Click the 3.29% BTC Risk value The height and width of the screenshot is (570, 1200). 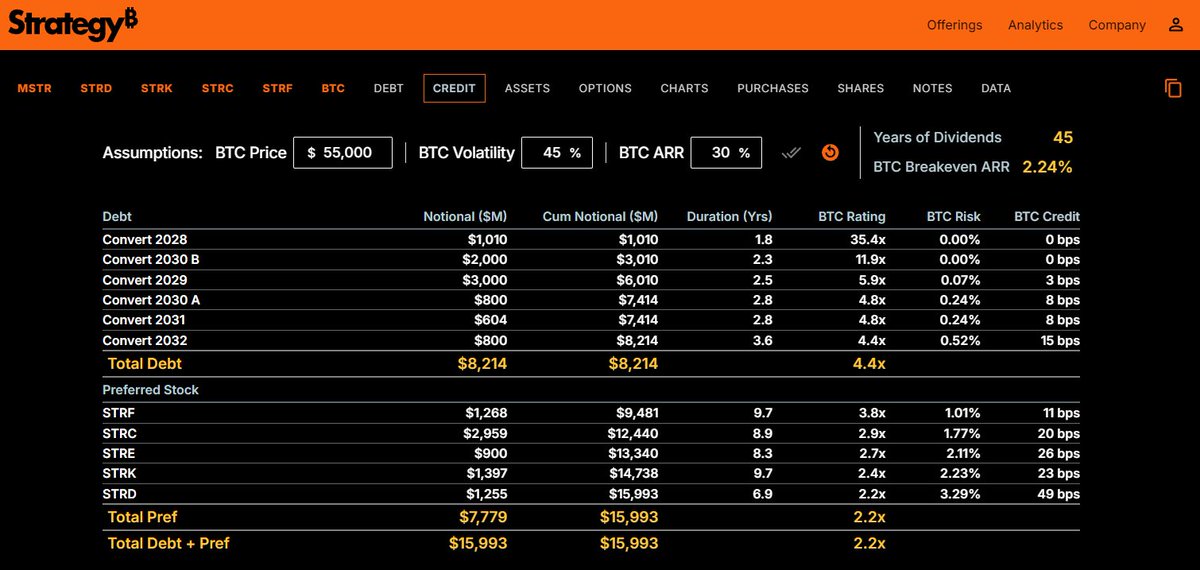[962, 493]
